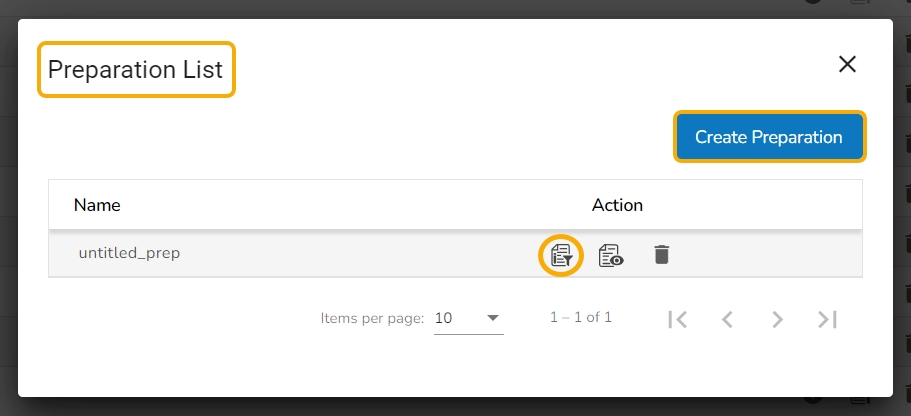Select the untitled_prep row name

pyautogui.click(x=129, y=254)
